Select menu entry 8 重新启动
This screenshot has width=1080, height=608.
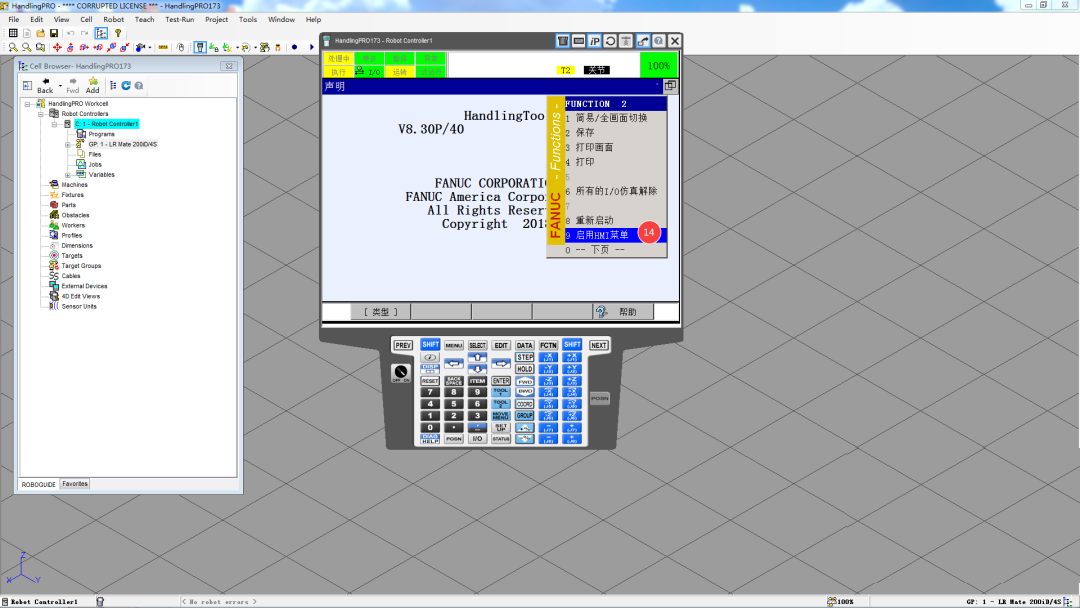coord(595,220)
